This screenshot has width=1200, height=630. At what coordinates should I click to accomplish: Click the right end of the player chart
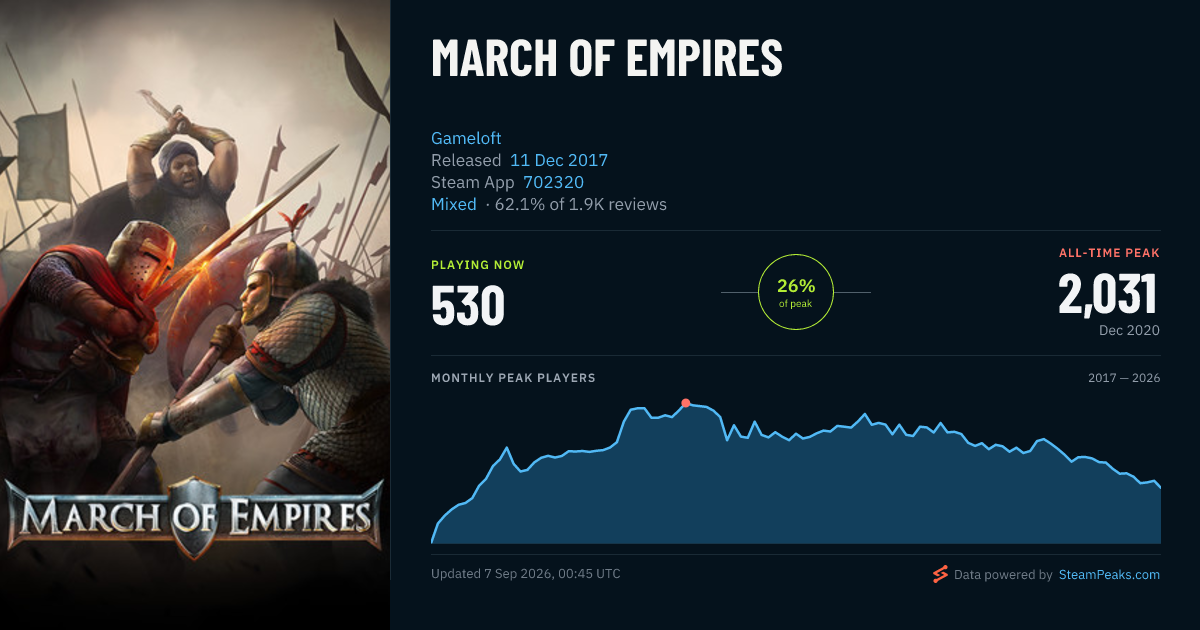(x=1159, y=487)
